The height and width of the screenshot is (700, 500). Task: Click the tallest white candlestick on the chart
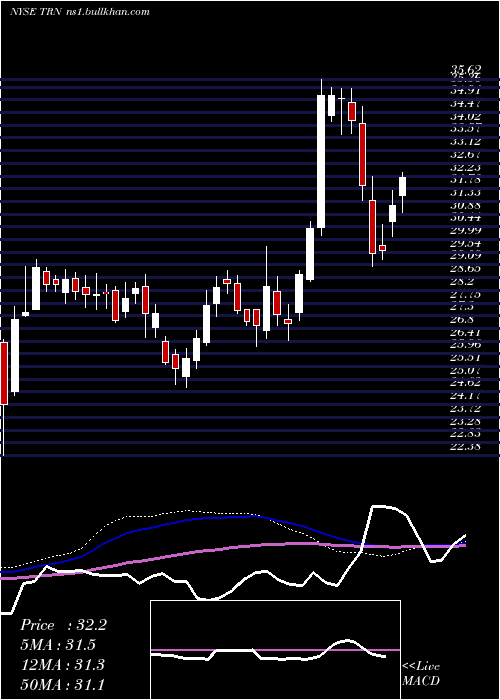click(321, 161)
